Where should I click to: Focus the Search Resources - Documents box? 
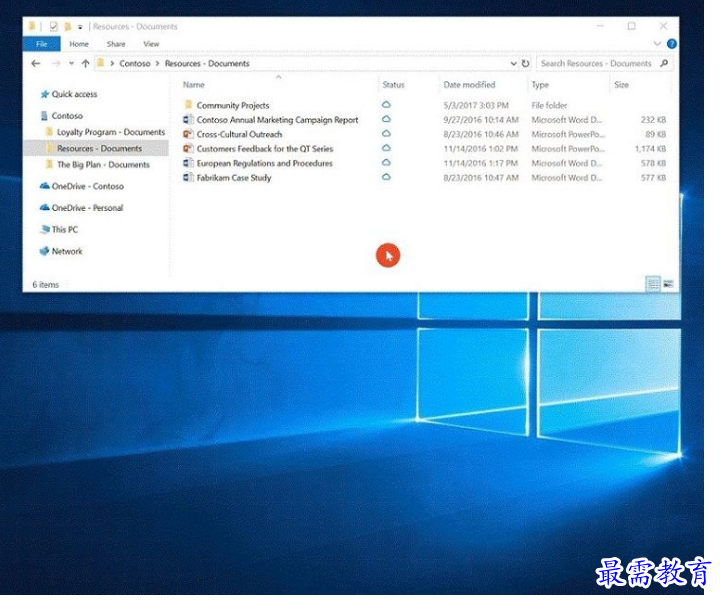(x=597, y=64)
